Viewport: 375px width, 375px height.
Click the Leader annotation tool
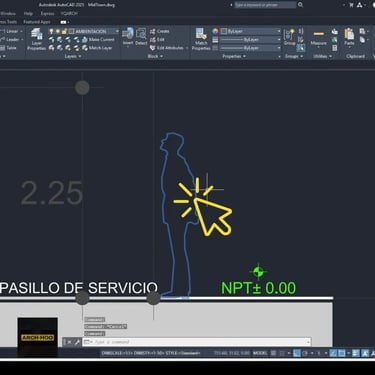[10, 39]
